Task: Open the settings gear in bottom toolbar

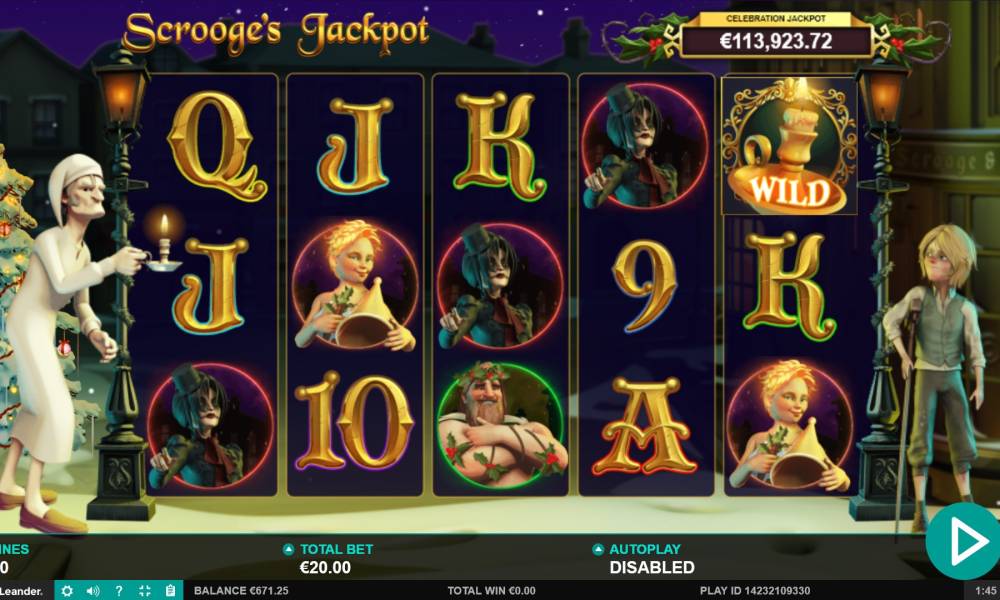Action: (x=67, y=590)
